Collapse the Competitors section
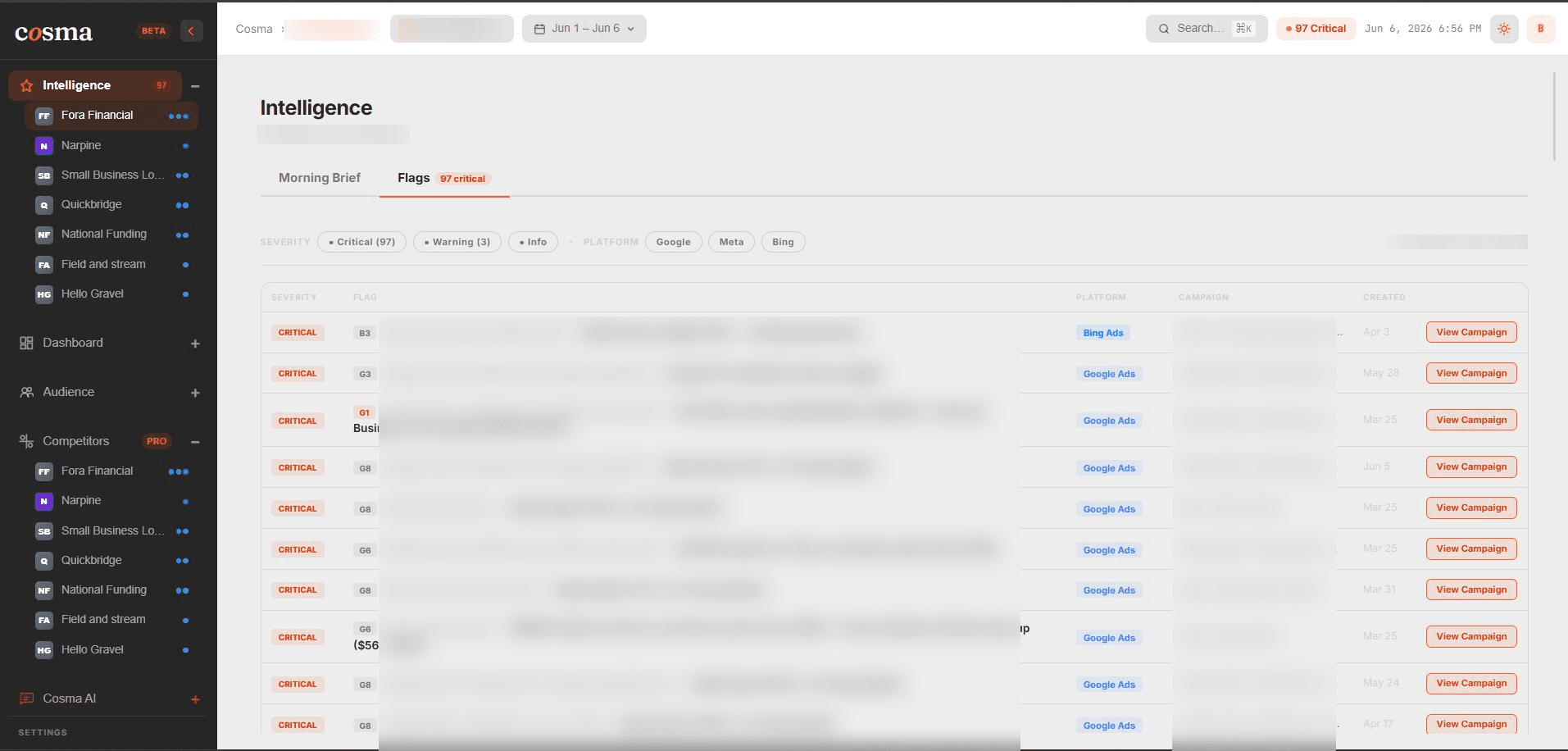Viewport: 1568px width, 751px height. point(195,442)
